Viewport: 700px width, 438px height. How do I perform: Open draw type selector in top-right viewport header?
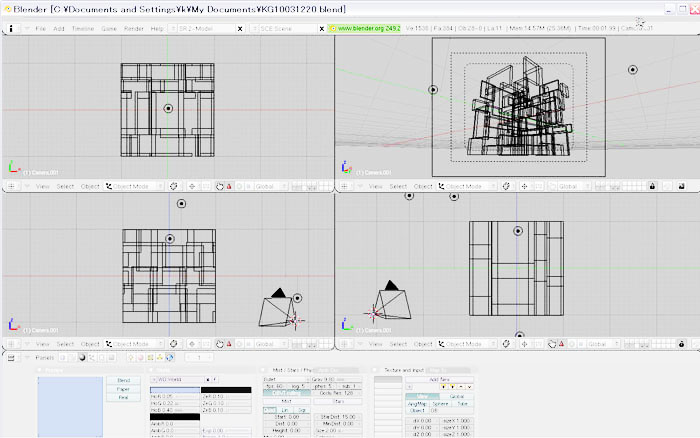click(506, 186)
